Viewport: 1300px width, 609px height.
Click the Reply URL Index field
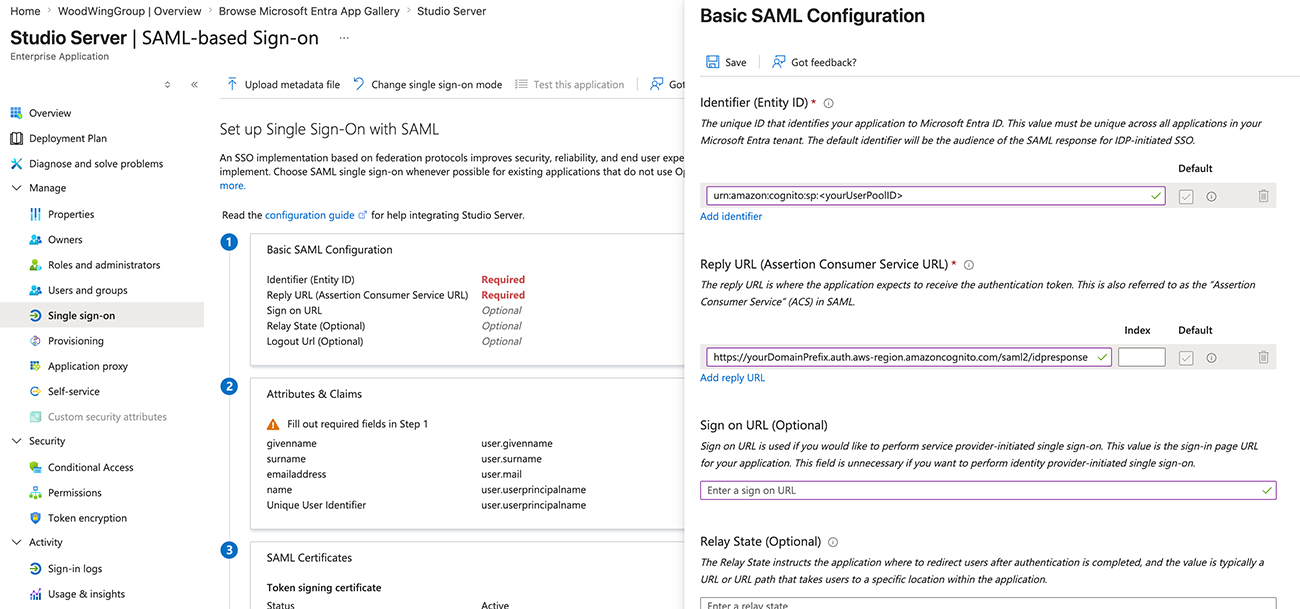pyautogui.click(x=1141, y=357)
